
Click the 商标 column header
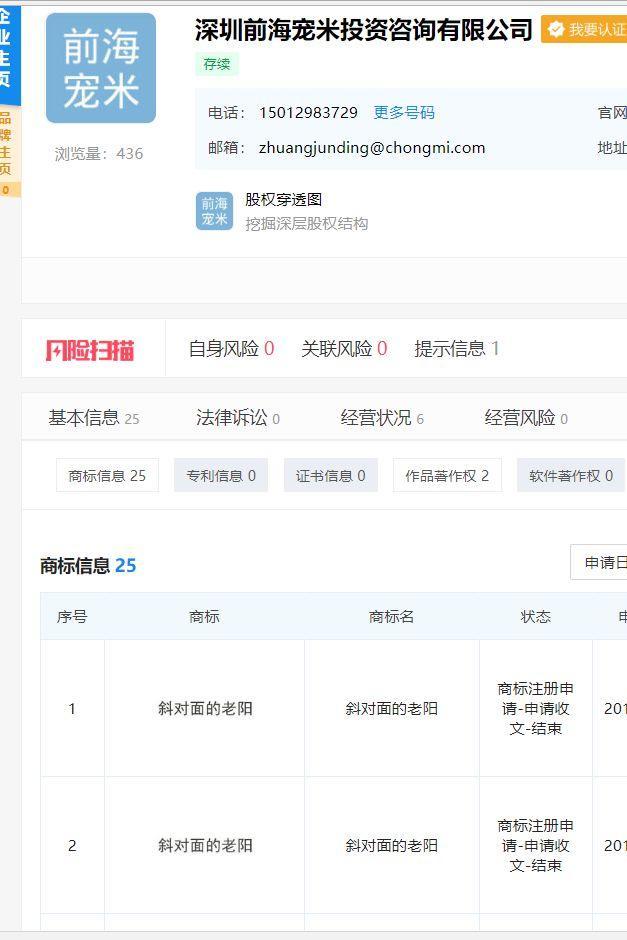click(204, 616)
